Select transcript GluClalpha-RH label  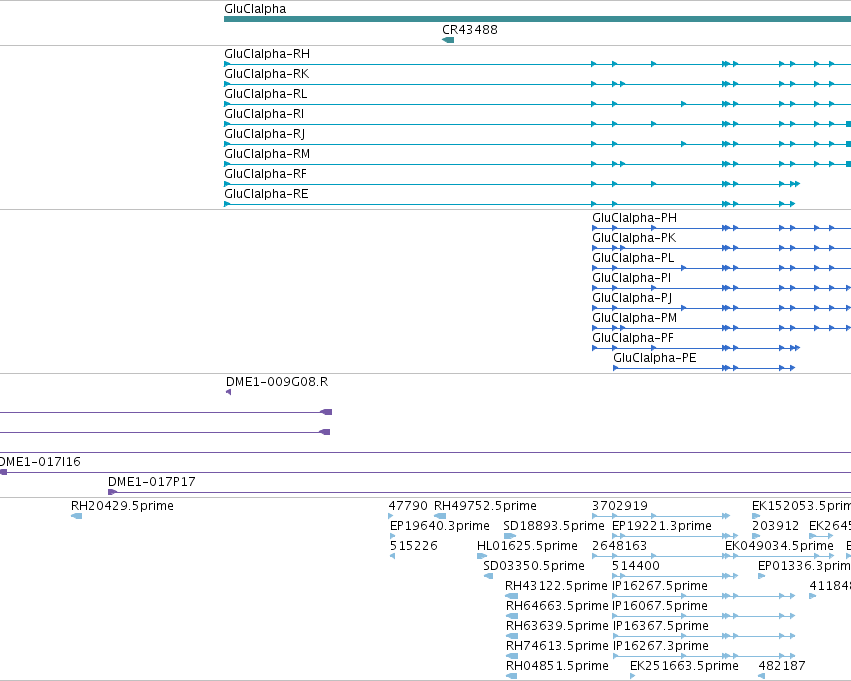click(267, 54)
